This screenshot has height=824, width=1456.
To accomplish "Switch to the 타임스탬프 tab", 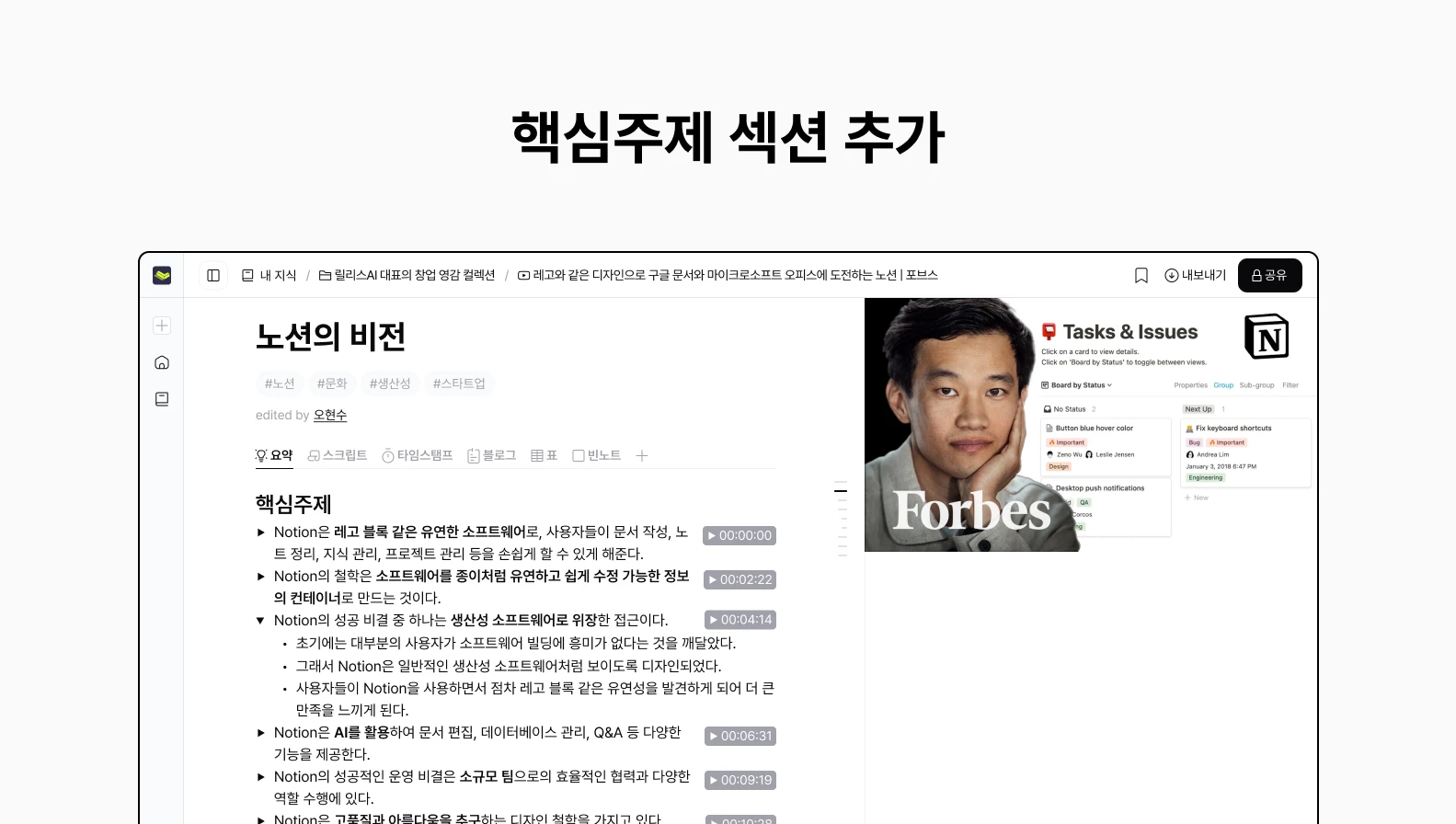I will click(418, 455).
